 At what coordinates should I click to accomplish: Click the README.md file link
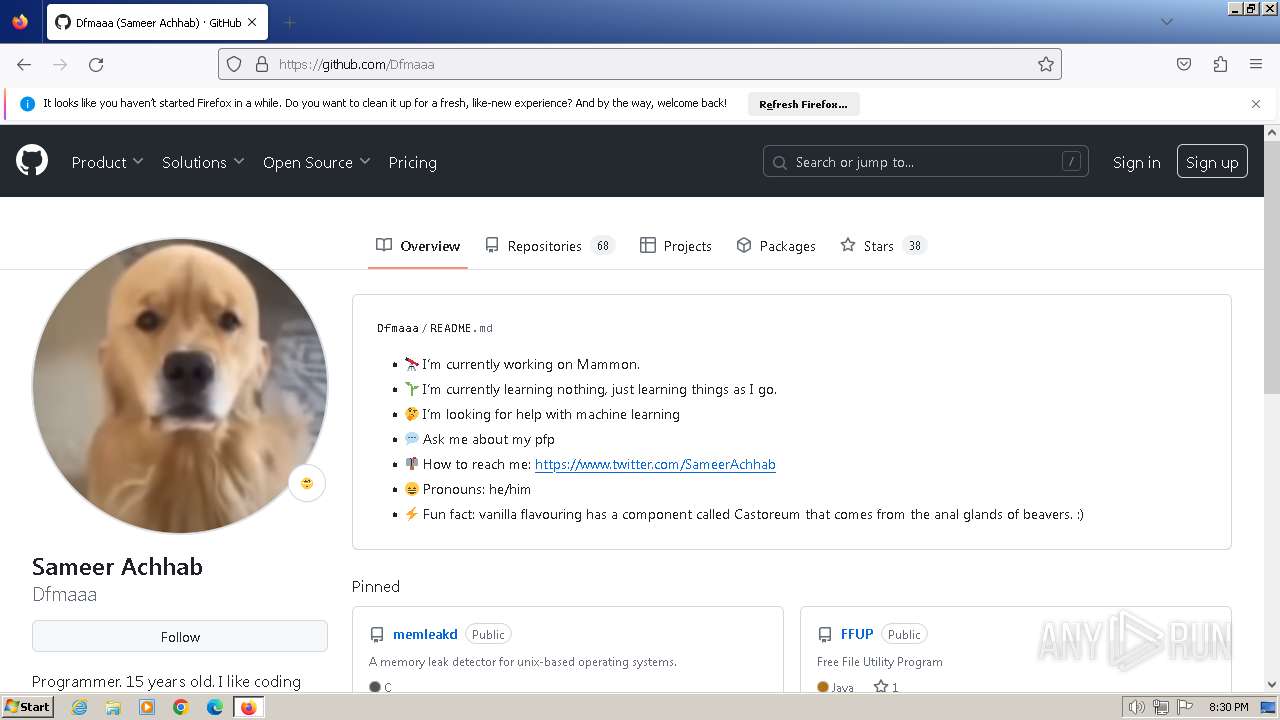(461, 328)
